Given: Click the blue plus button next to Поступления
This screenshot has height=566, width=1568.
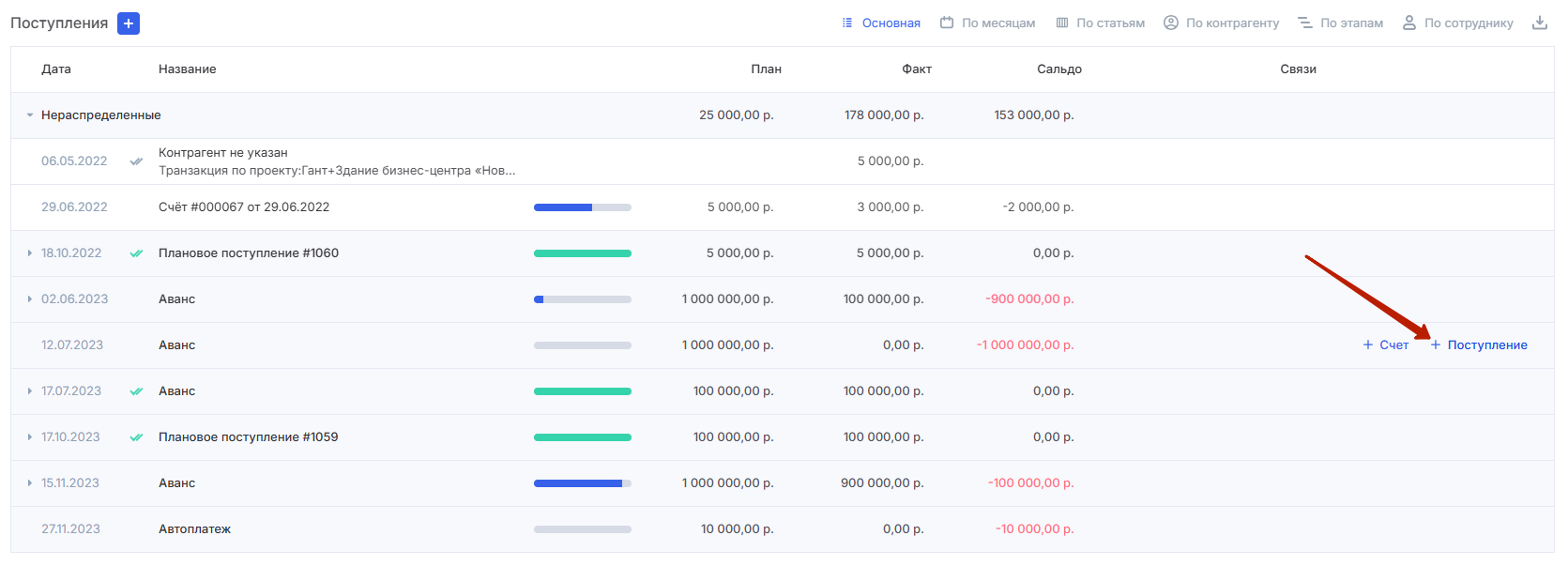Looking at the screenshot, I should pyautogui.click(x=129, y=23).
